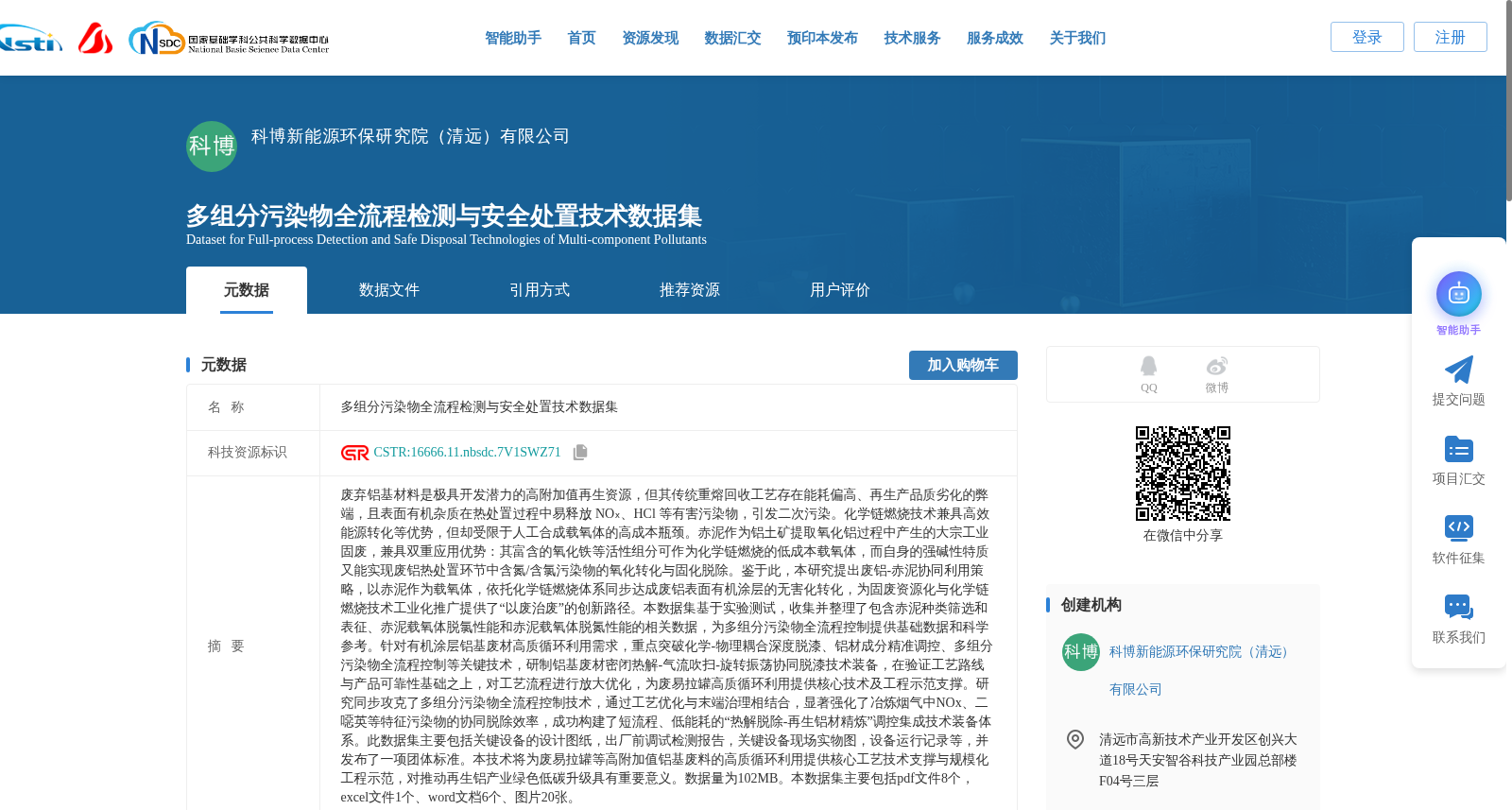Open 项目汇交 folder icon
Viewport: 1512px width, 810px height.
(x=1459, y=449)
